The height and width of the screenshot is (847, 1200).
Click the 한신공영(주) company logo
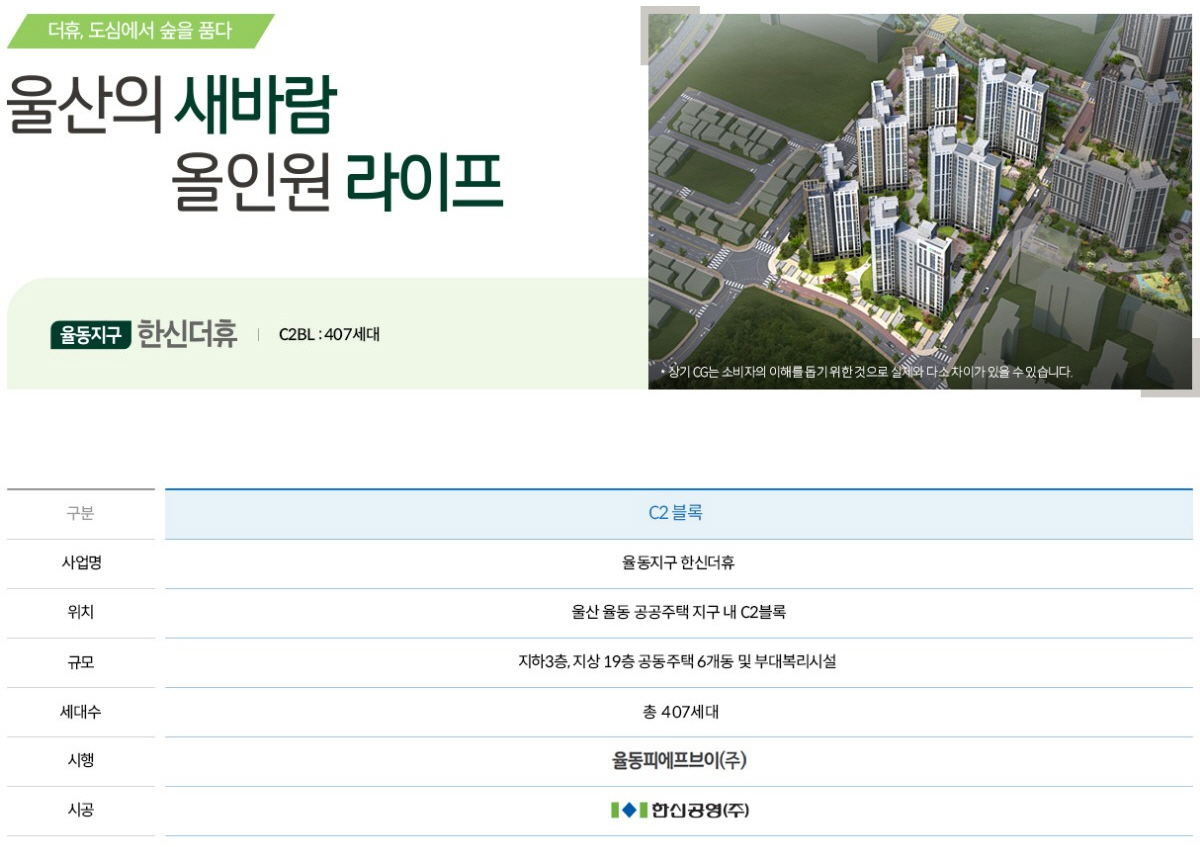679,810
